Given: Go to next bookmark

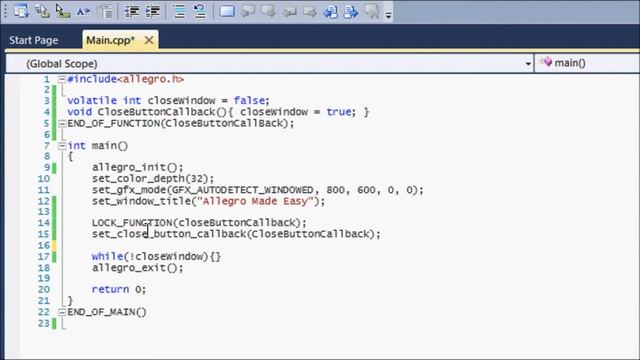Looking at the screenshot, I should [269, 11].
